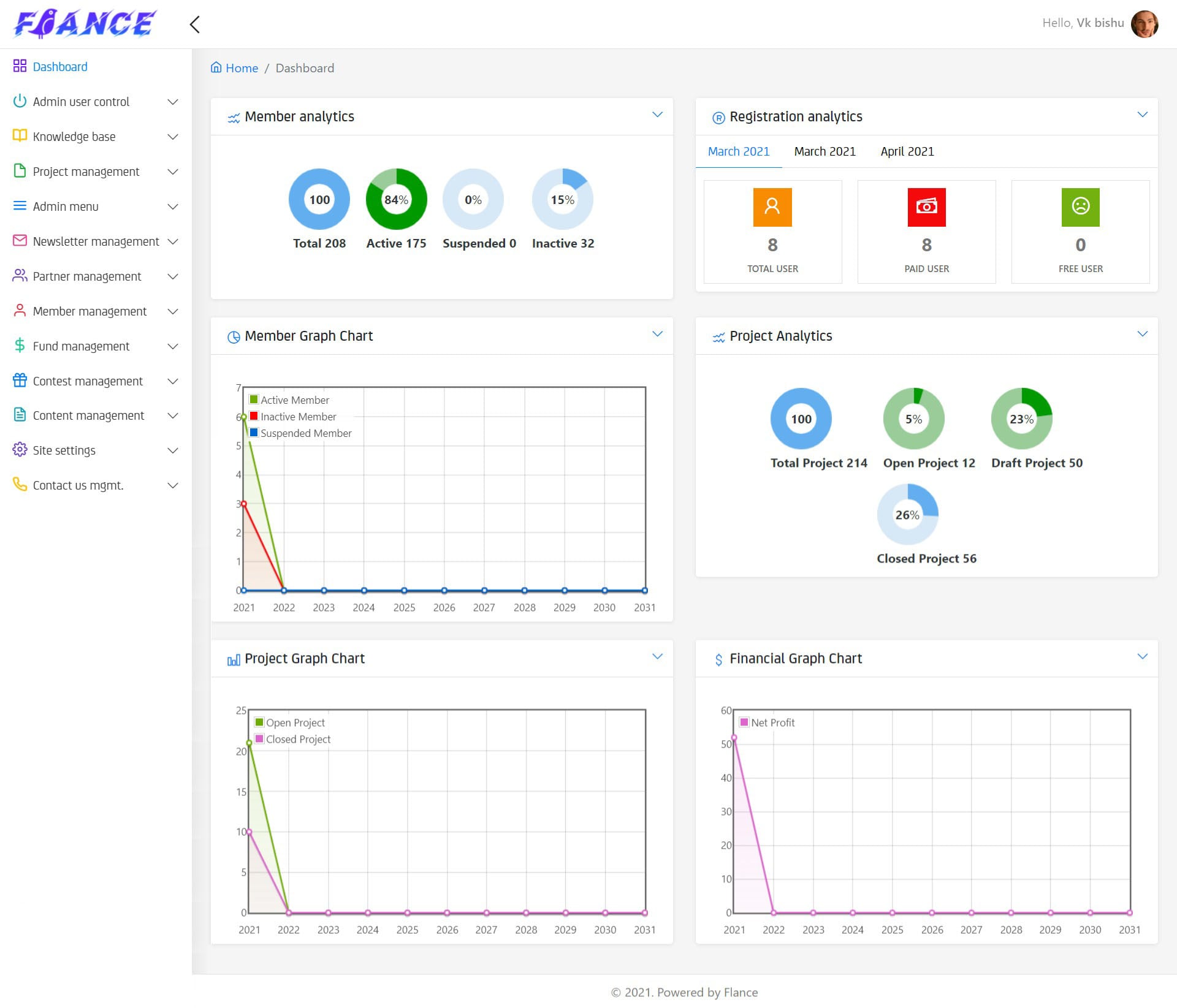Collapse the Financial Graph Chart panel
Screen dimensions: 1177x1008
click(1142, 657)
